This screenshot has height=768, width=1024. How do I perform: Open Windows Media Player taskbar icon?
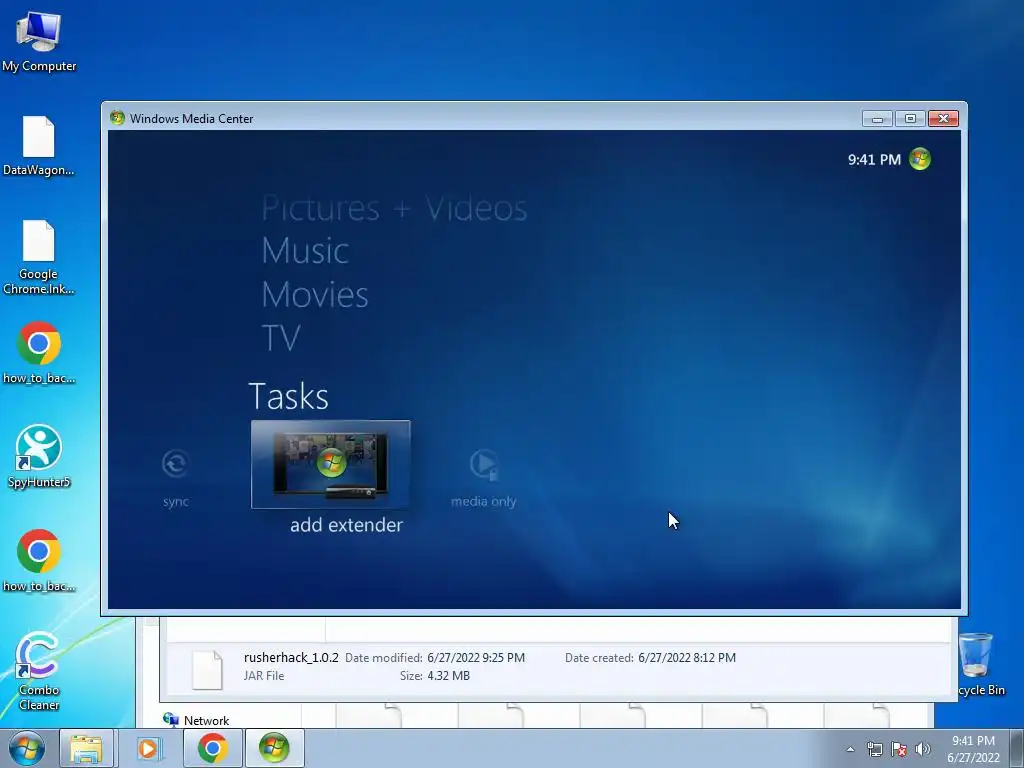[149, 748]
